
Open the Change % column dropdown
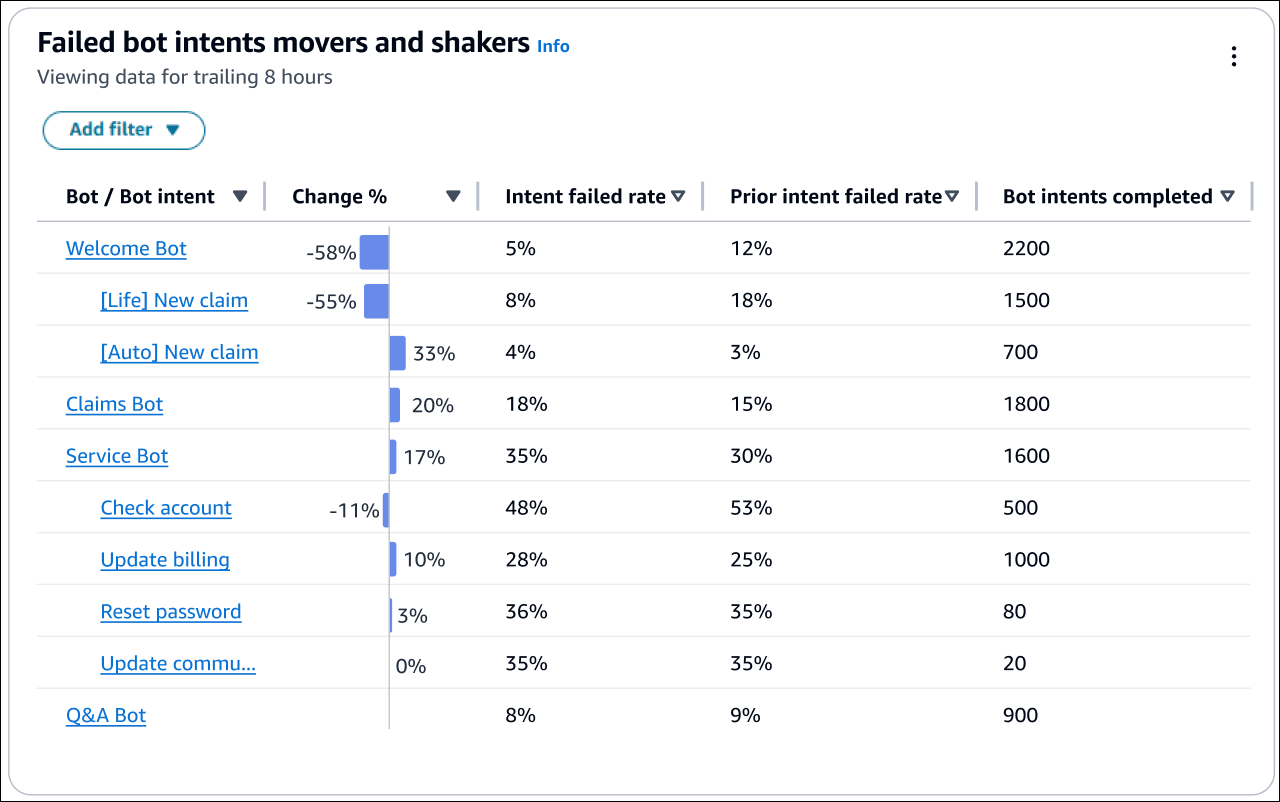453,196
